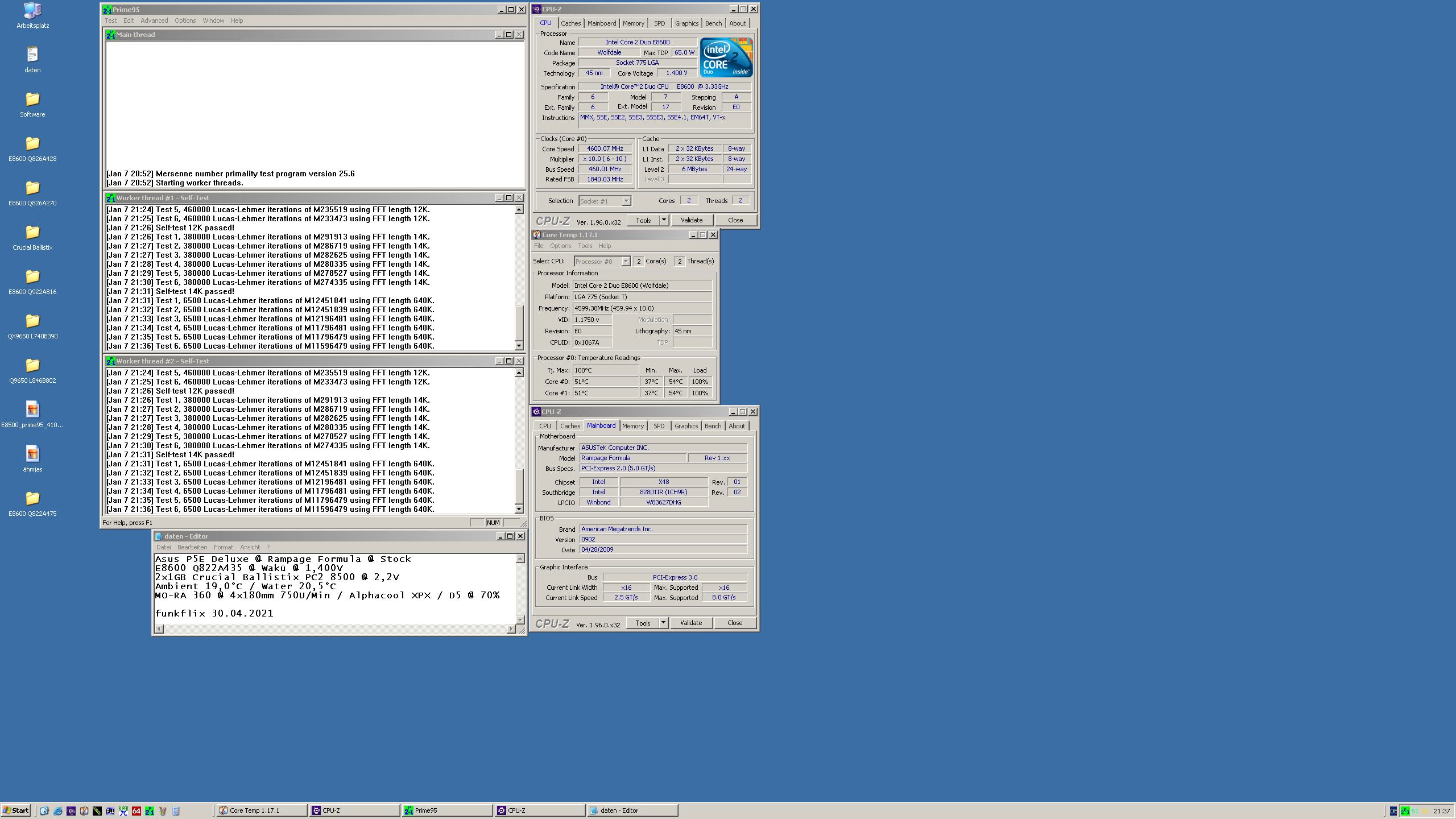Open the Software folder on the desktop
The image size is (1456, 819).
point(32,104)
